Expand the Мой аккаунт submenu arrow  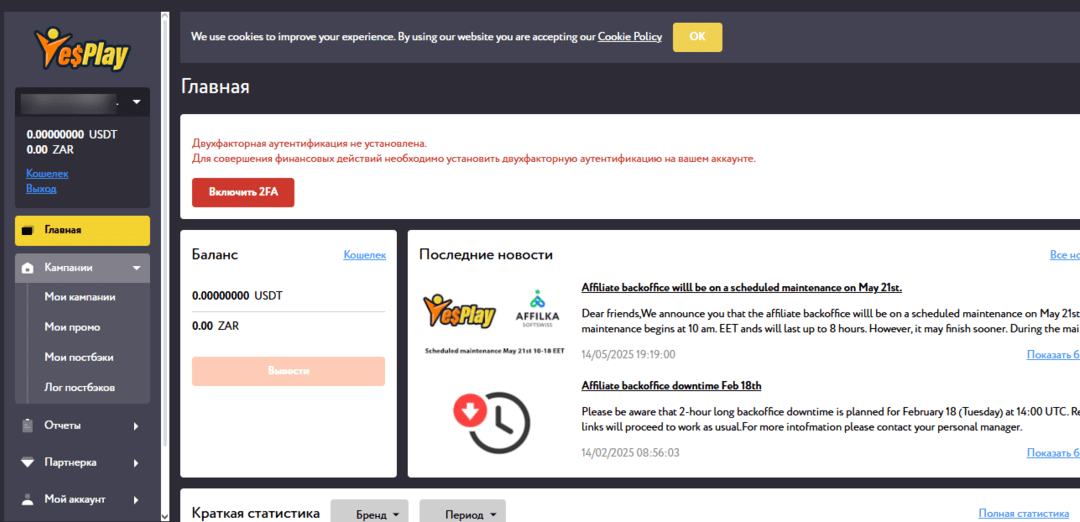point(136,499)
